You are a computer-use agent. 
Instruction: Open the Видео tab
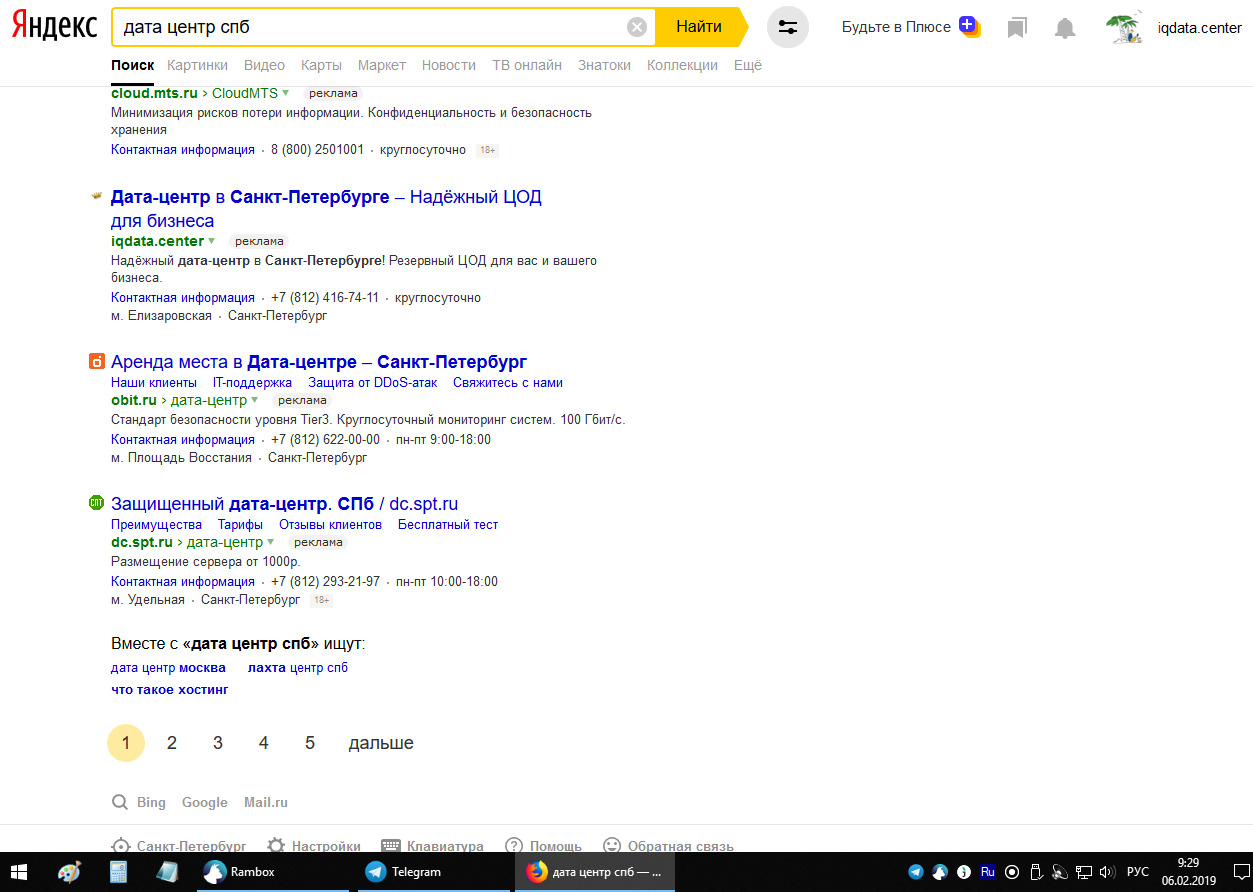[264, 65]
